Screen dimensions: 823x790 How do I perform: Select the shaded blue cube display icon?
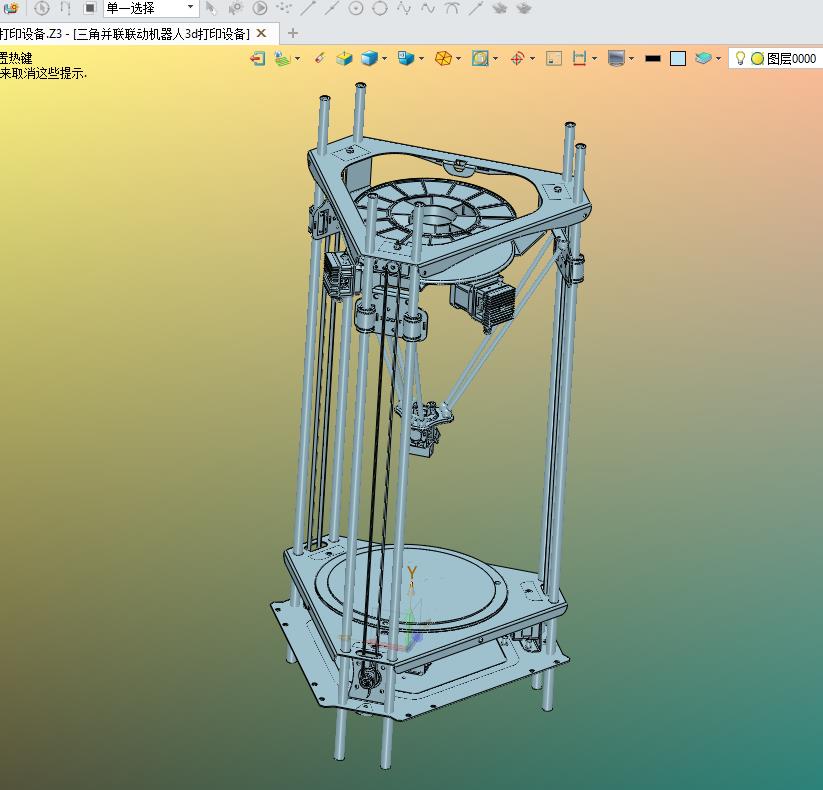[369, 59]
